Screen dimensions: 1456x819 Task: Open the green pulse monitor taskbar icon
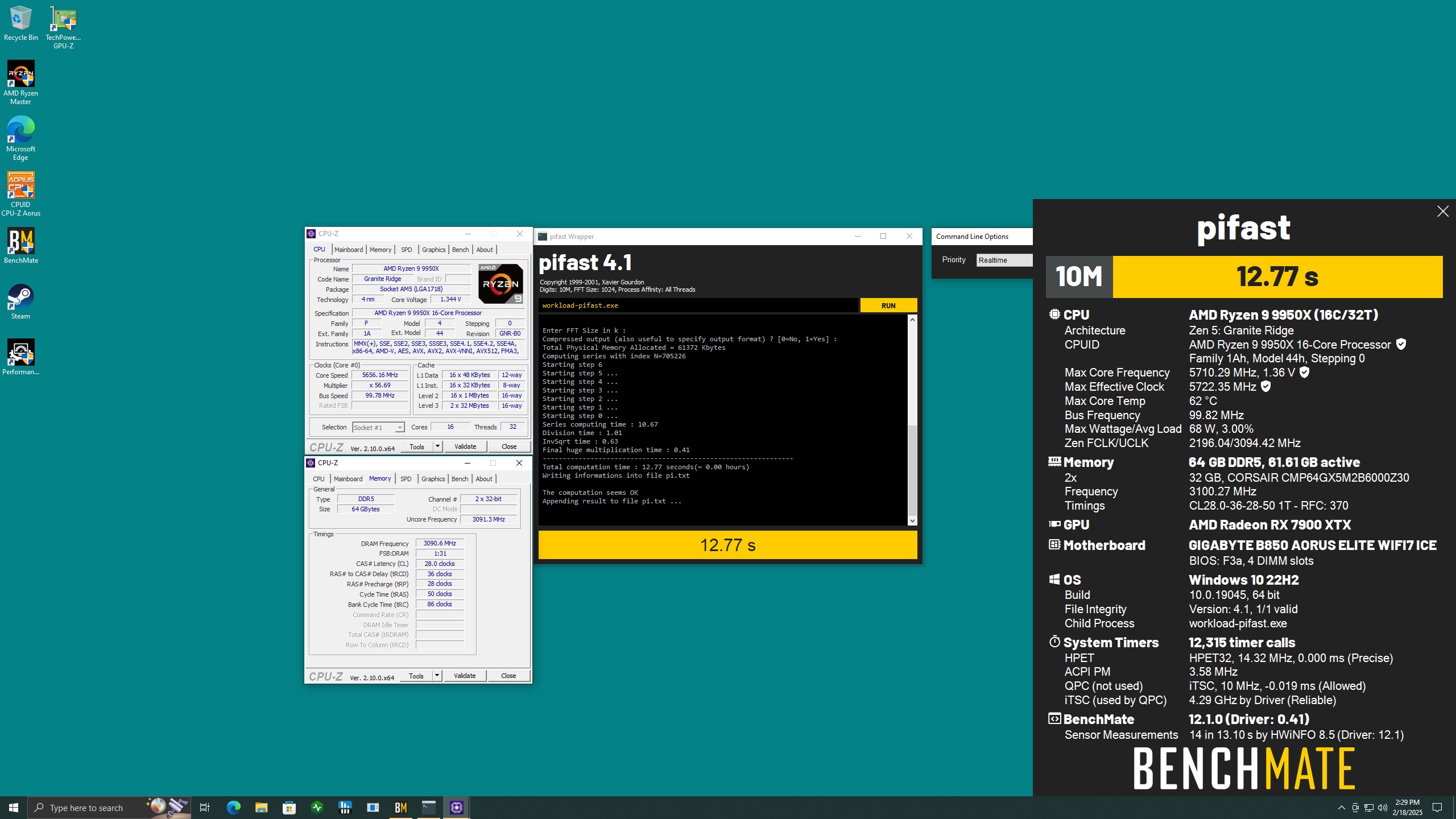pyautogui.click(x=317, y=808)
